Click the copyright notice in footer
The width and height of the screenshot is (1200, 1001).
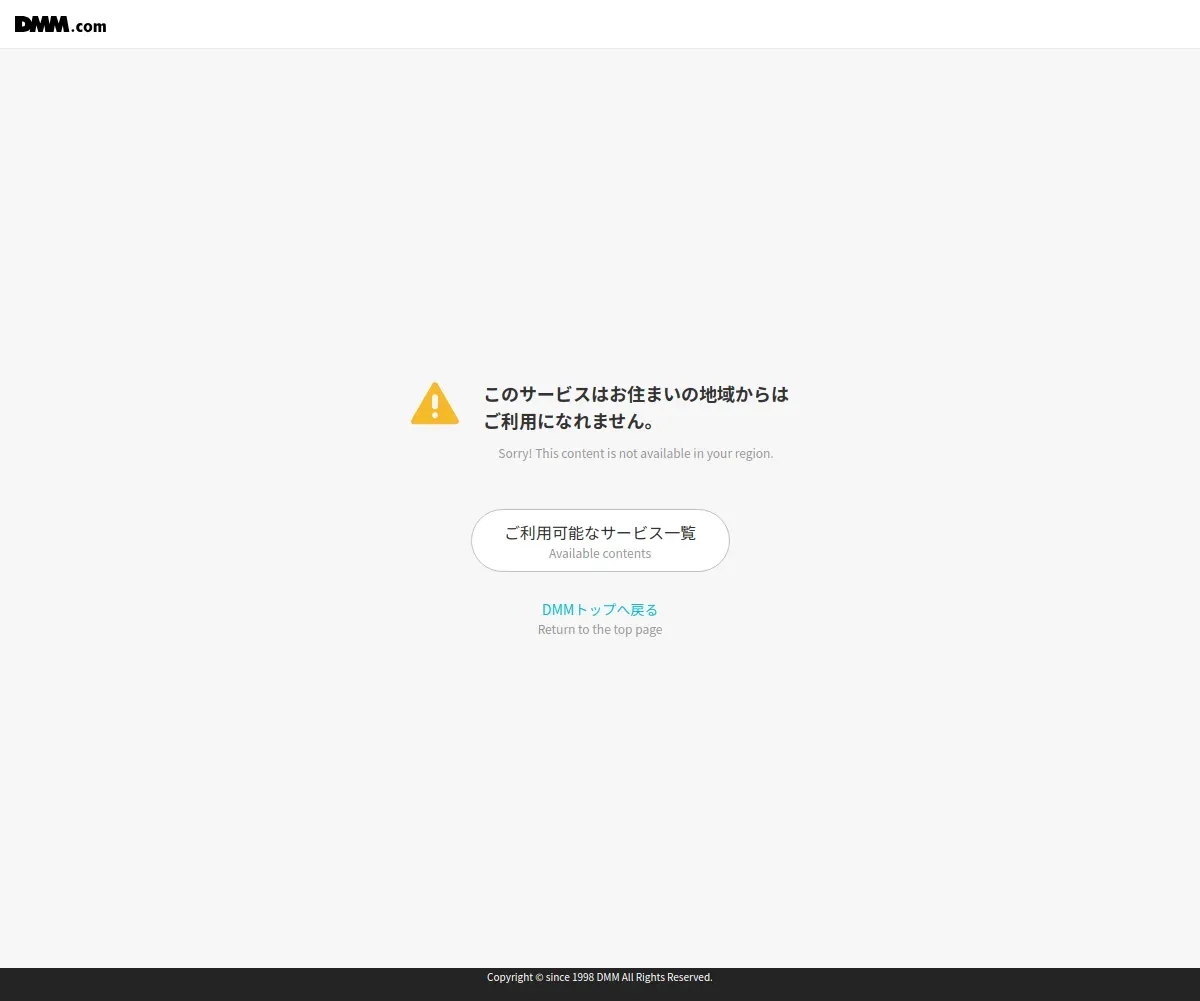pyautogui.click(x=600, y=977)
